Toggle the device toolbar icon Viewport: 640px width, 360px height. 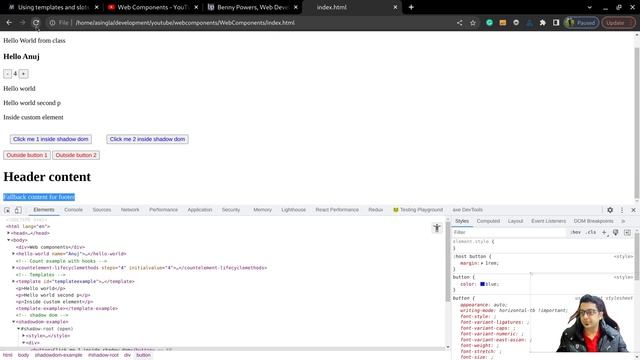coord(18,210)
